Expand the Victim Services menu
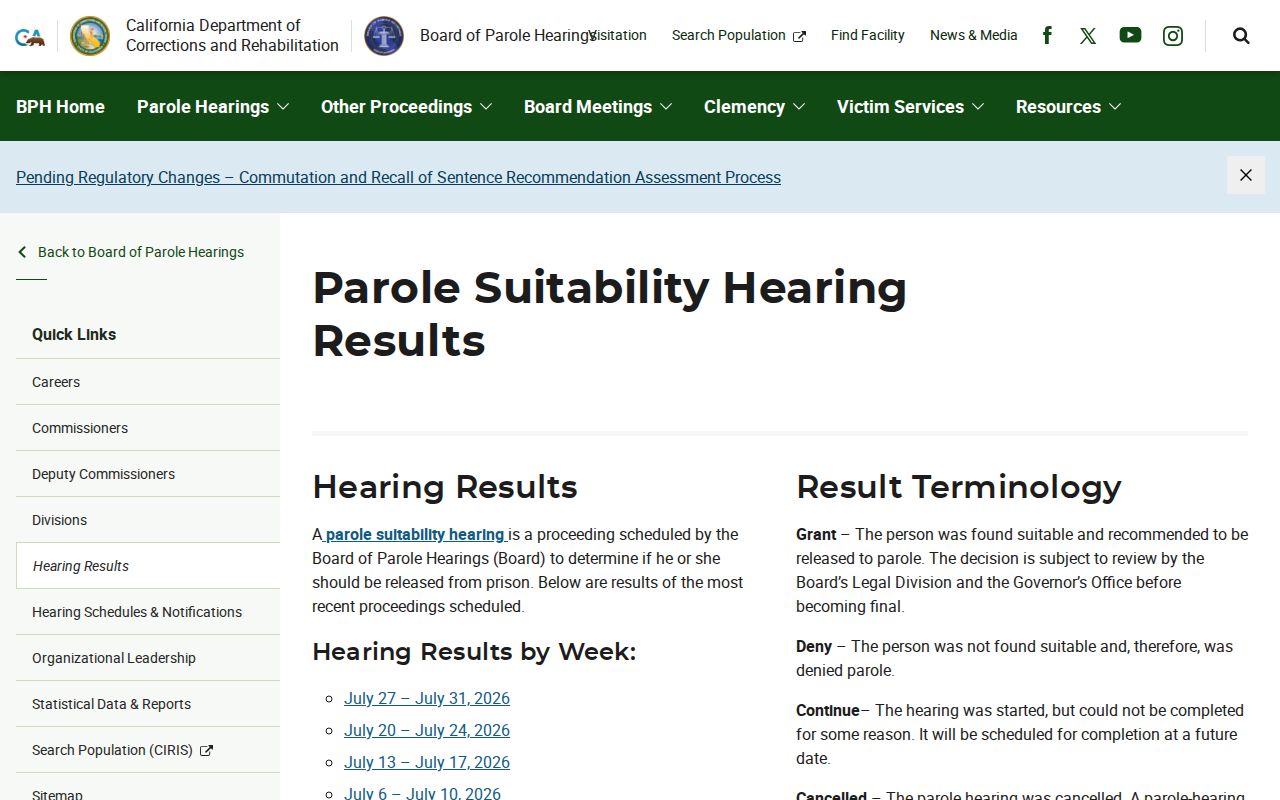This screenshot has height=800, width=1280. pos(910,106)
